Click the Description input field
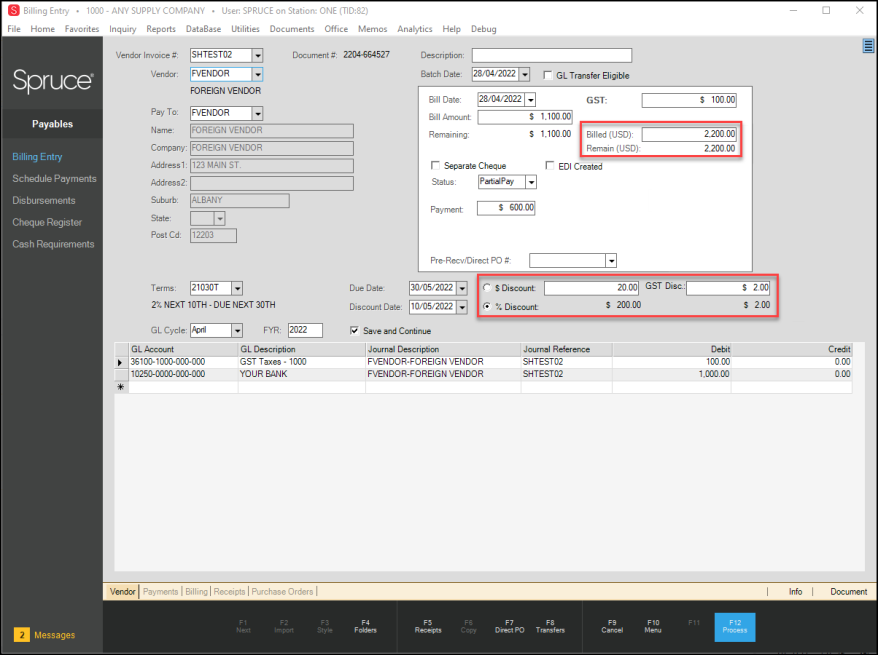 tap(552, 55)
